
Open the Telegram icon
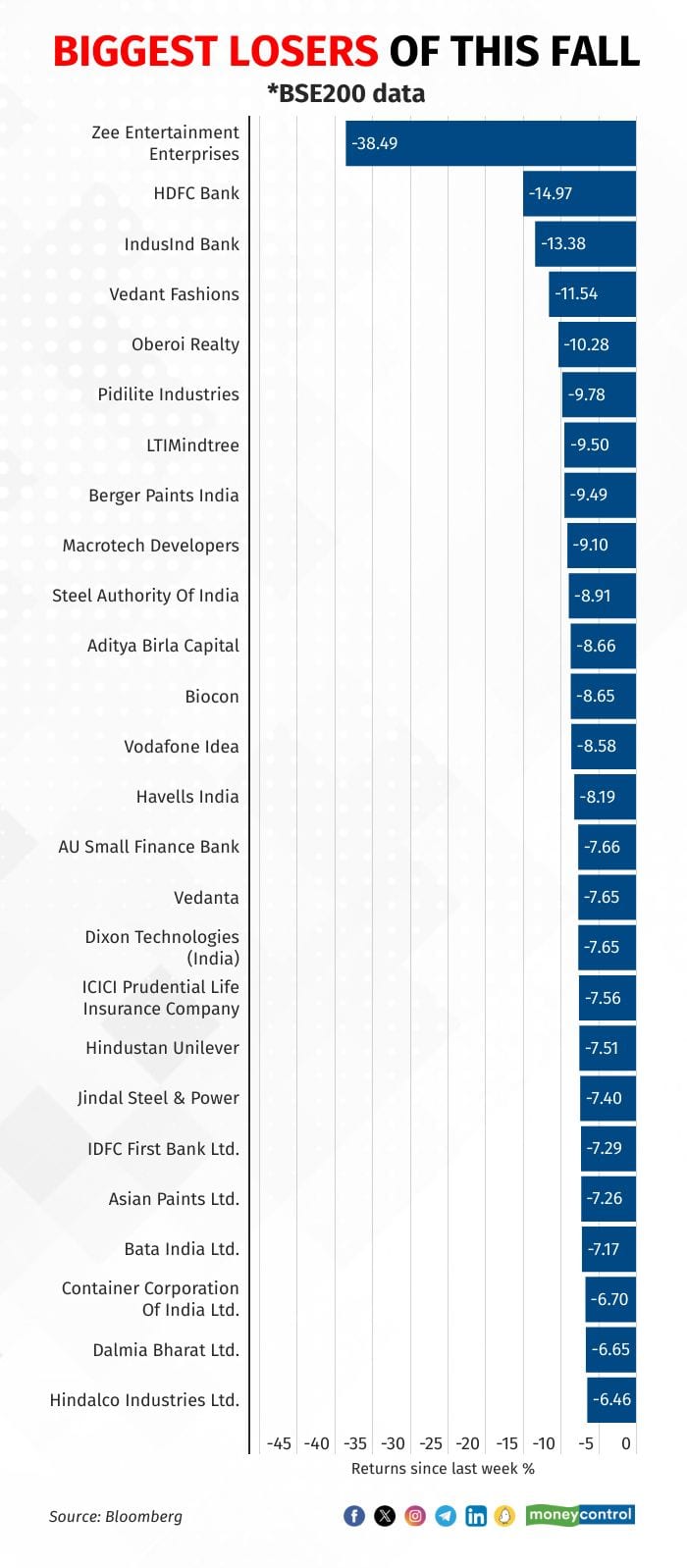(446, 1516)
